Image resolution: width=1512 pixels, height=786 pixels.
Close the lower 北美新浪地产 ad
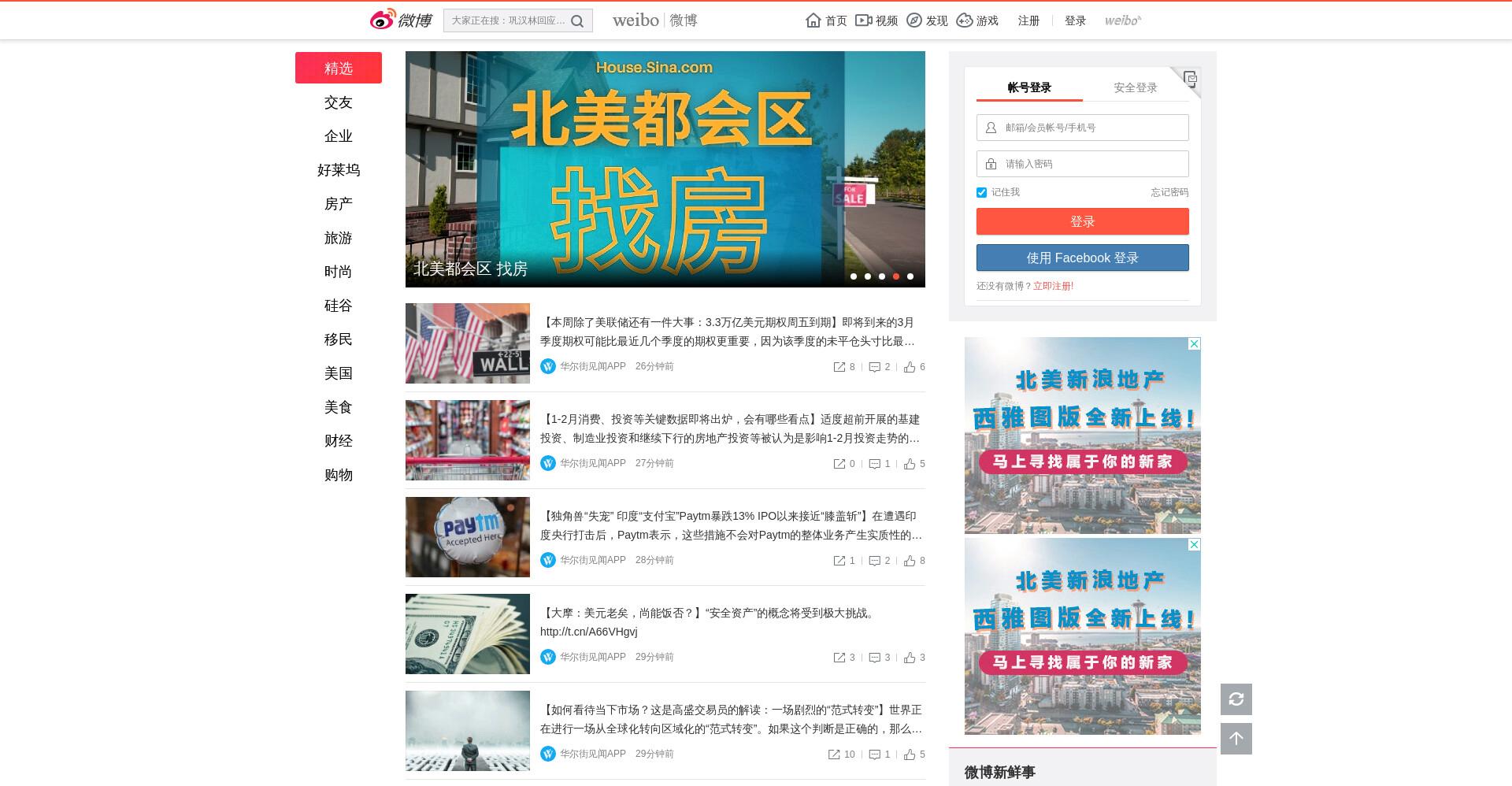(1195, 544)
